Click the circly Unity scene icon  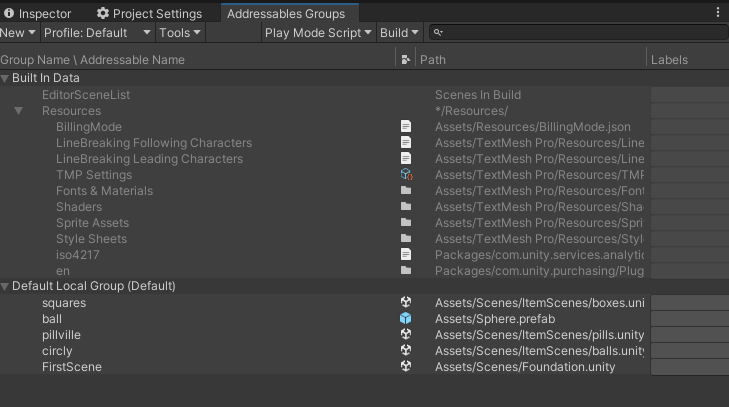(x=406, y=350)
